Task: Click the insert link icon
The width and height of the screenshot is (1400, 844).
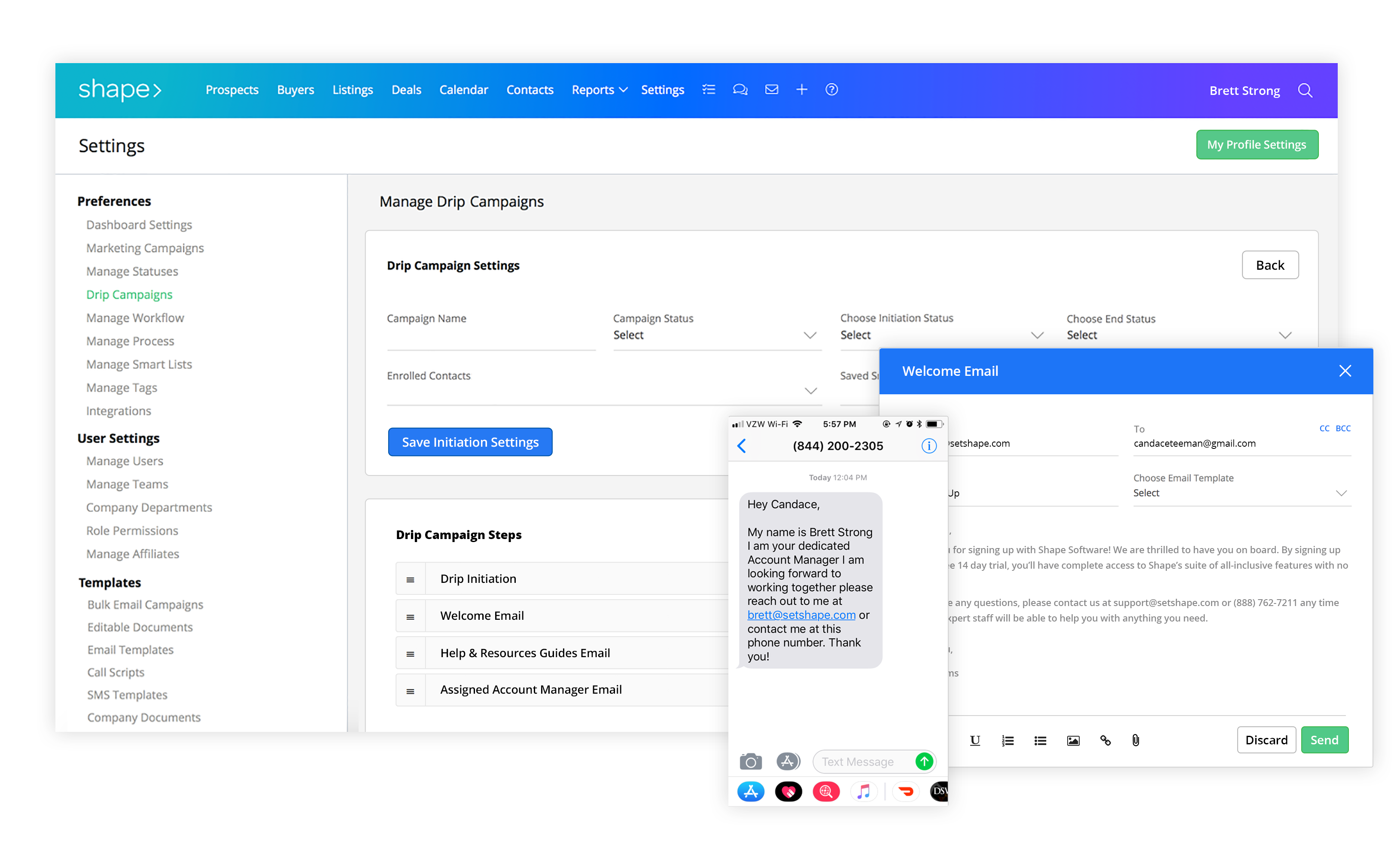Action: click(1105, 740)
